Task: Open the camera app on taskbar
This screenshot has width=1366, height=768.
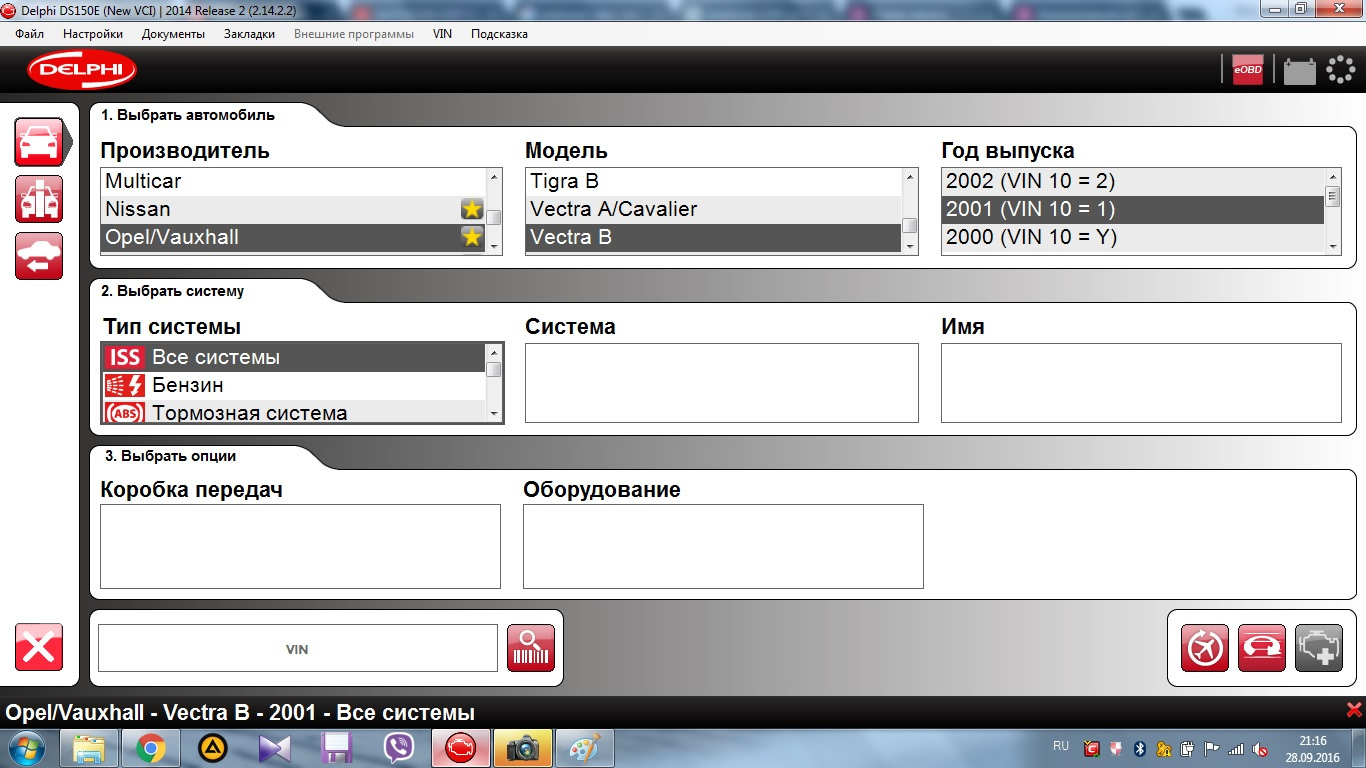Action: coord(522,748)
